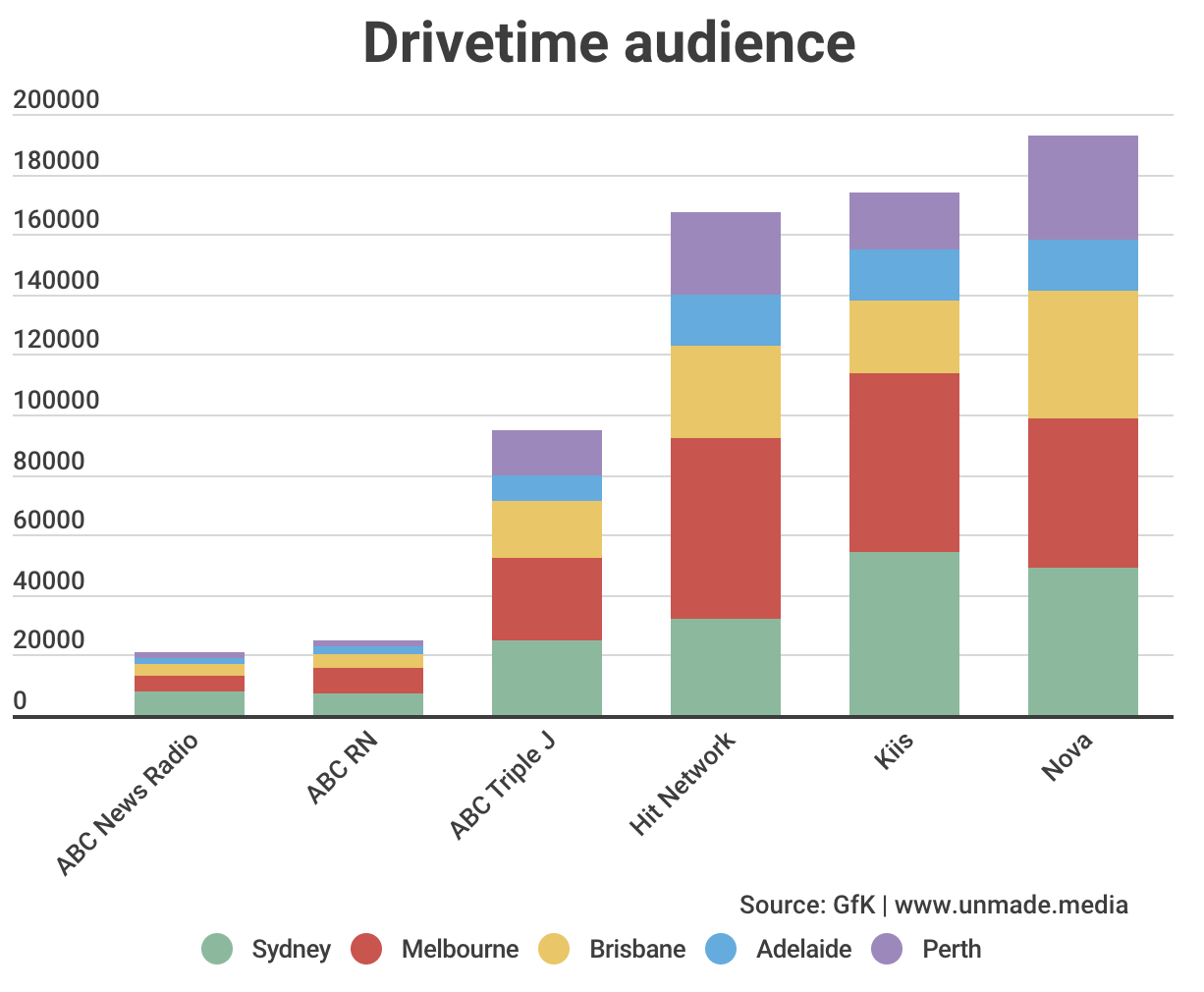Screen dimensions: 1204x992
Task: Select the Kiis bar's red Melbourne segment
Action: click(904, 463)
